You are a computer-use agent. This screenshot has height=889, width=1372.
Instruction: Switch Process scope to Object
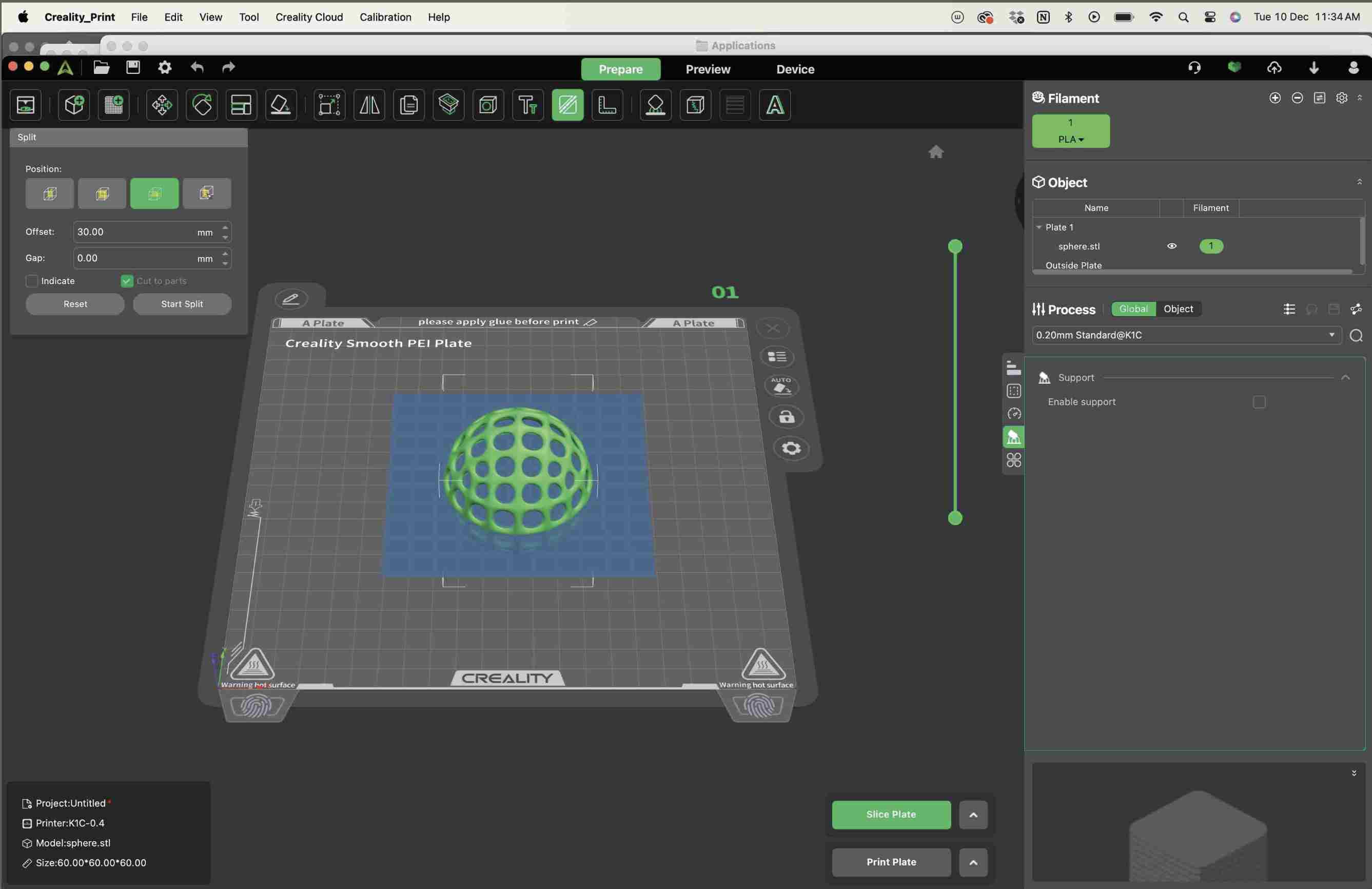coord(1178,309)
